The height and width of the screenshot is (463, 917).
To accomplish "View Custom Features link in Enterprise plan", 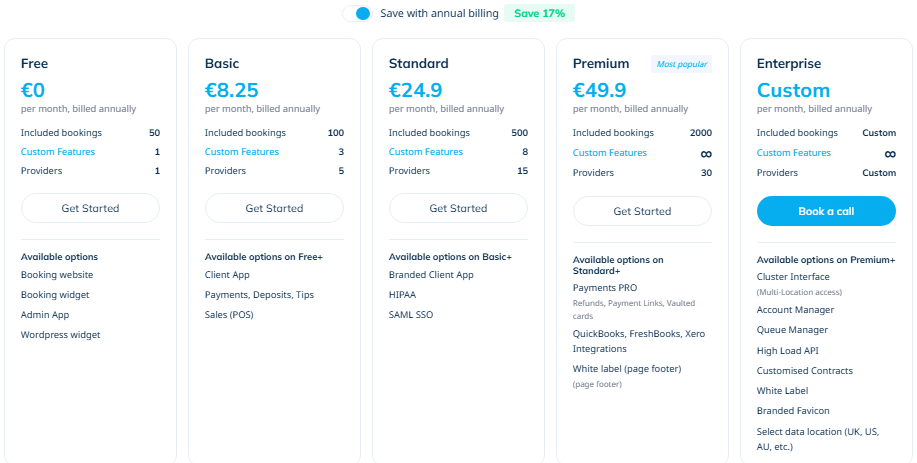I will tap(794, 153).
